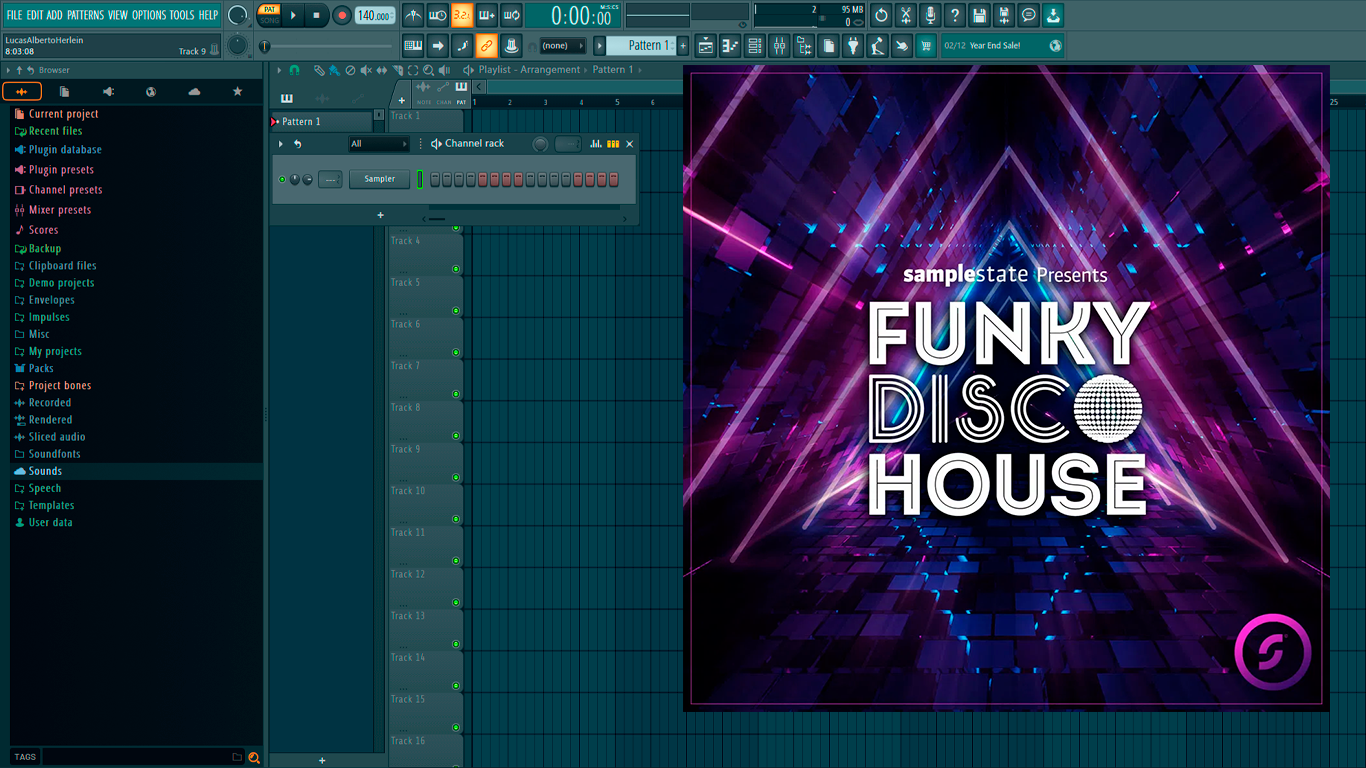The image size is (1366, 768).
Task: Open the speech bubble info icon
Action: coord(1028,15)
